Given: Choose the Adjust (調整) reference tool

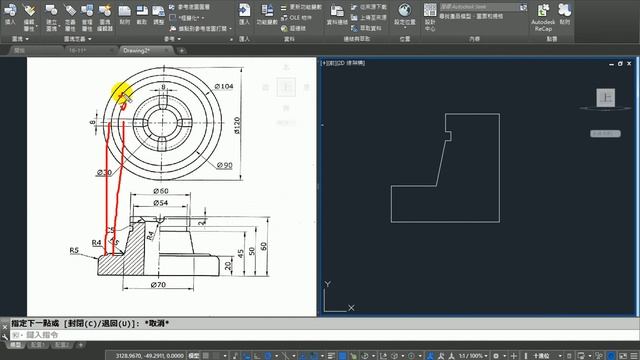Looking at the screenshot, I should coord(158,15).
